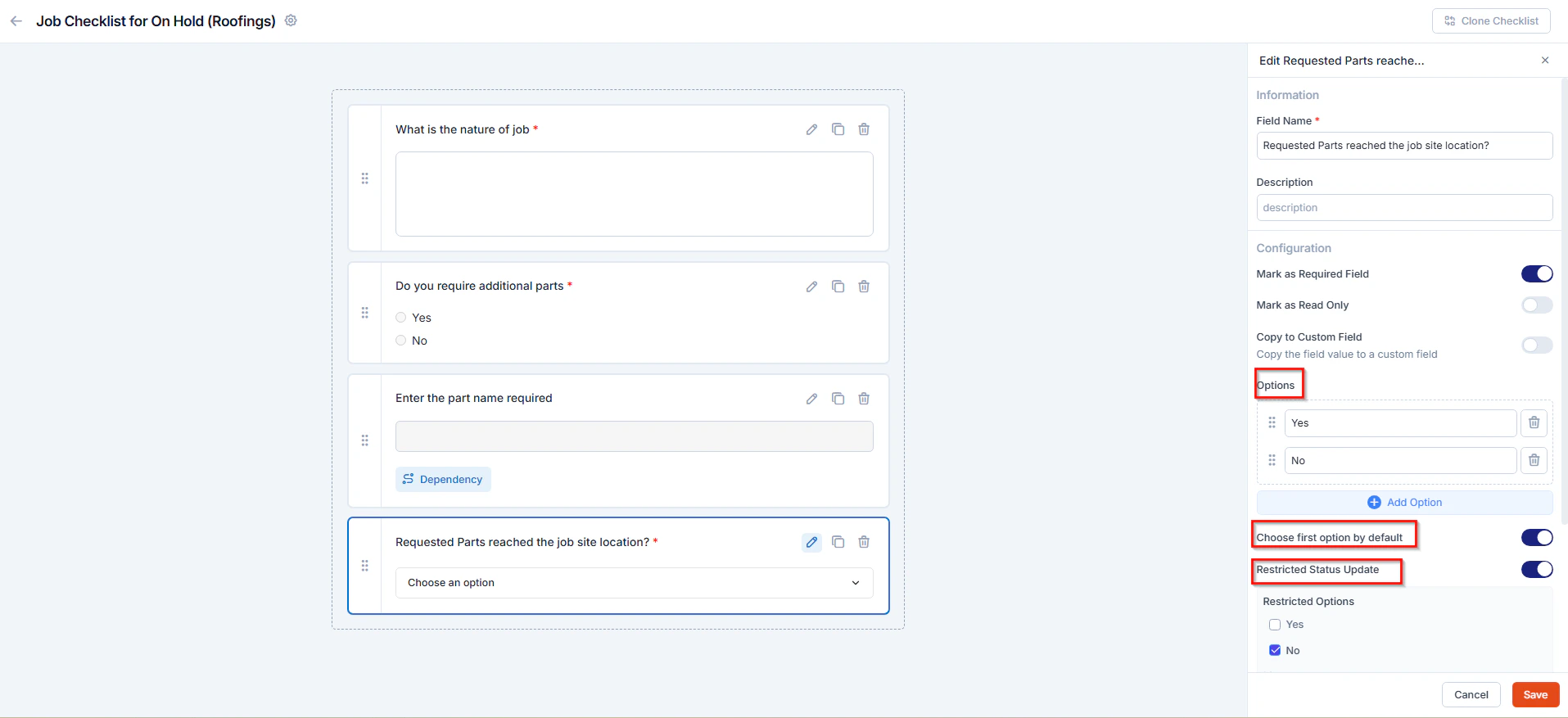Duplicate the 'Enter the part name required' field
Screen dimensions: 1568x718
tap(838, 399)
